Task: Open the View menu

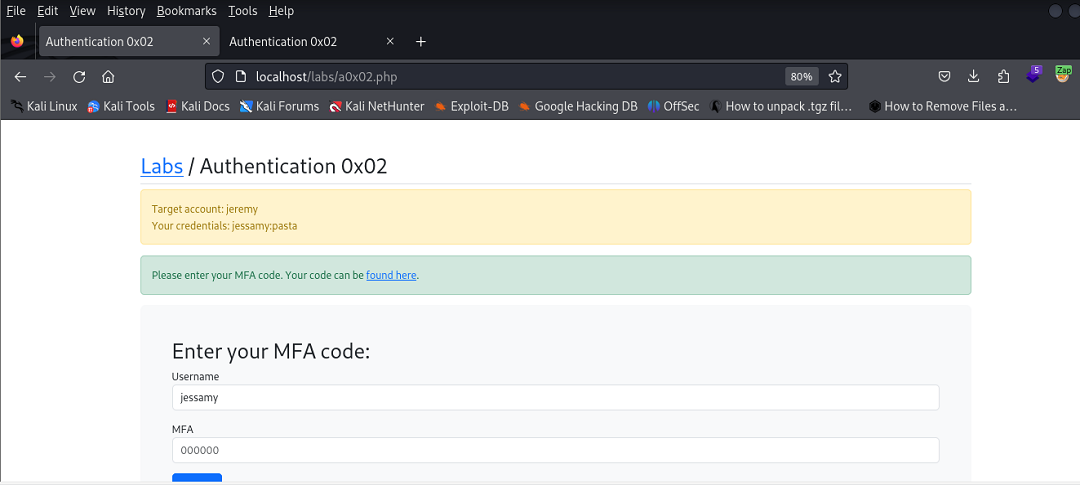Action: 83,11
